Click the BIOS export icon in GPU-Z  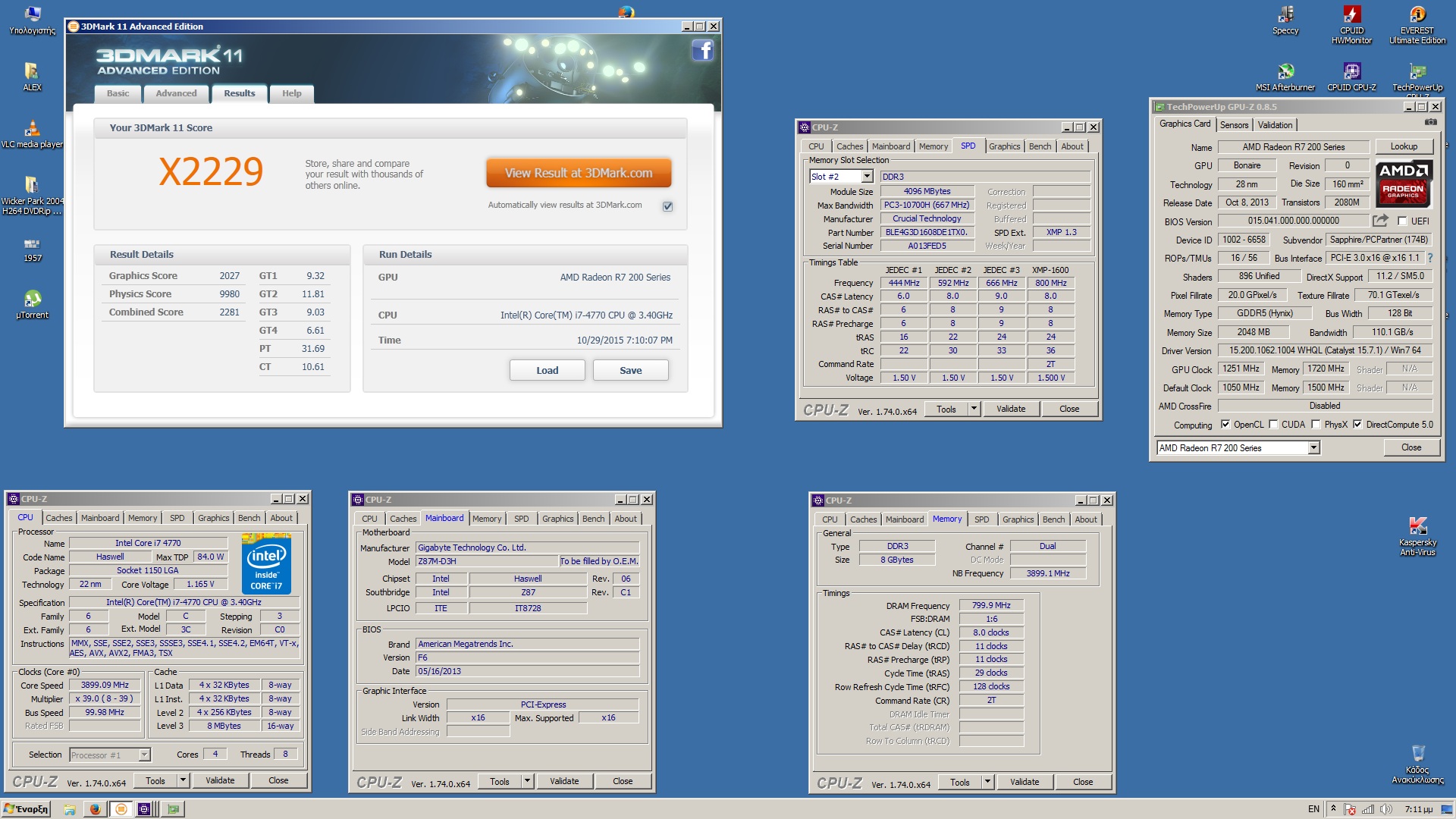tap(1380, 221)
